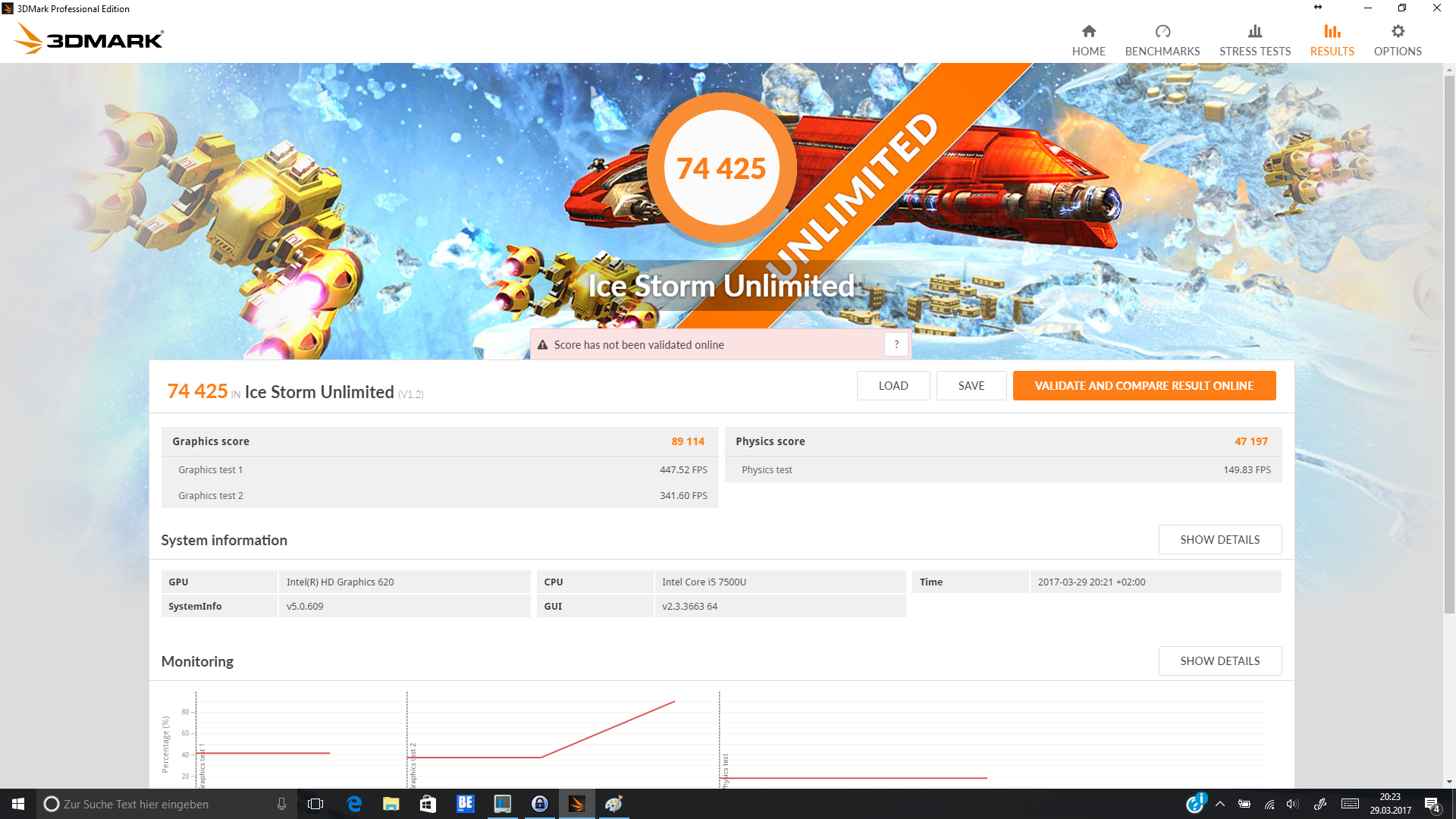Open the Home icon in navigation
The height and width of the screenshot is (819, 1456).
(x=1088, y=32)
